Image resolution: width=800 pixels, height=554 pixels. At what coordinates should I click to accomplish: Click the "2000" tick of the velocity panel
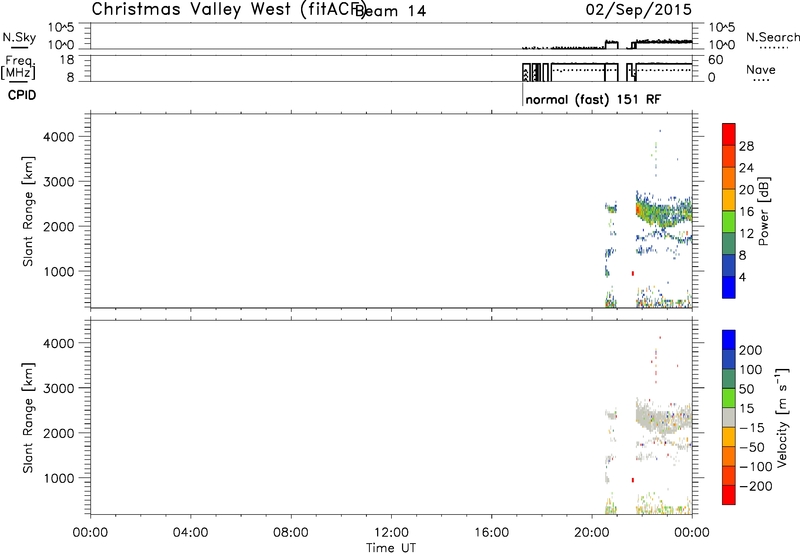pos(59,433)
